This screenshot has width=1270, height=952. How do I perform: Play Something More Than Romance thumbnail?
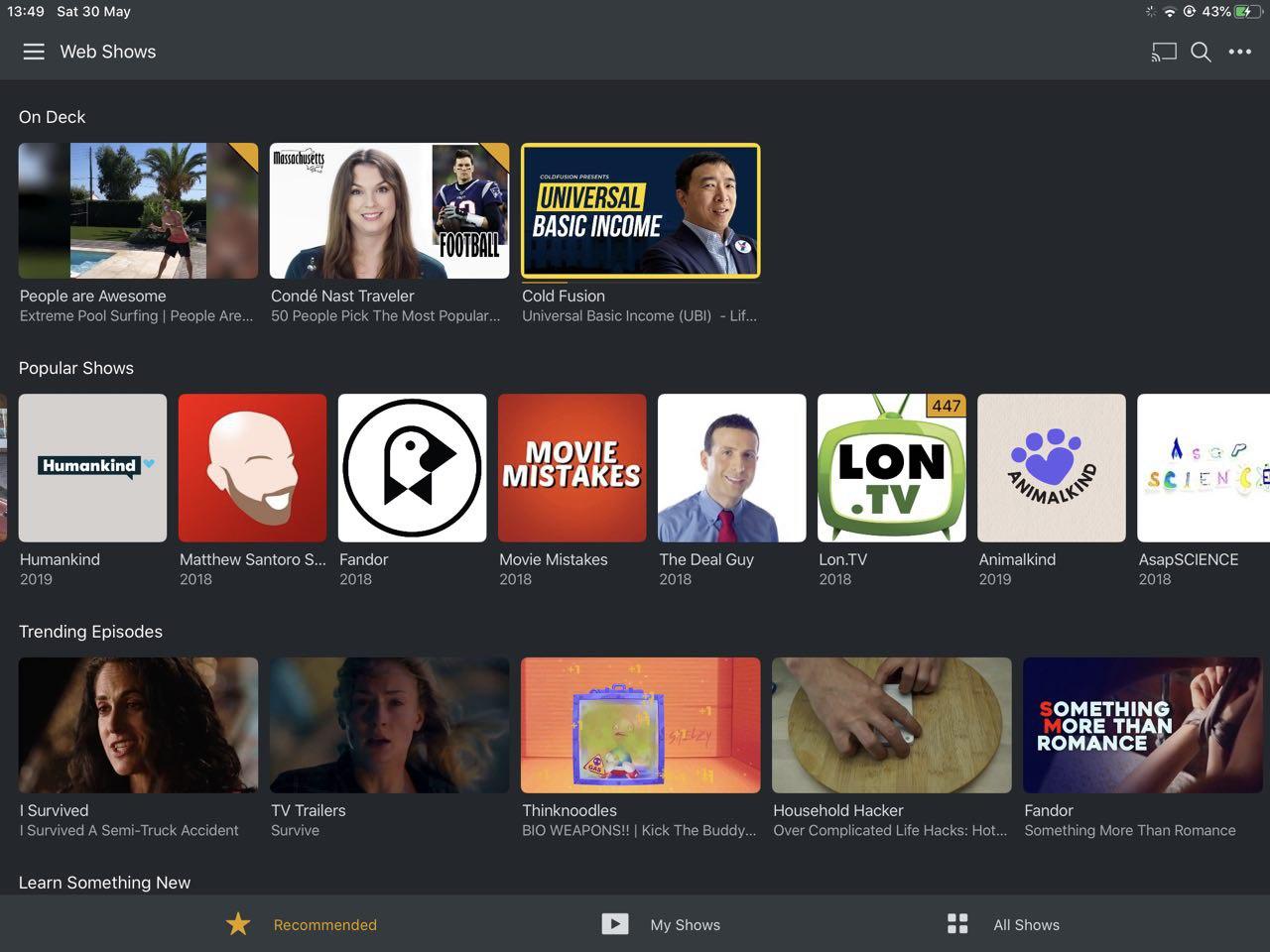click(x=1143, y=725)
